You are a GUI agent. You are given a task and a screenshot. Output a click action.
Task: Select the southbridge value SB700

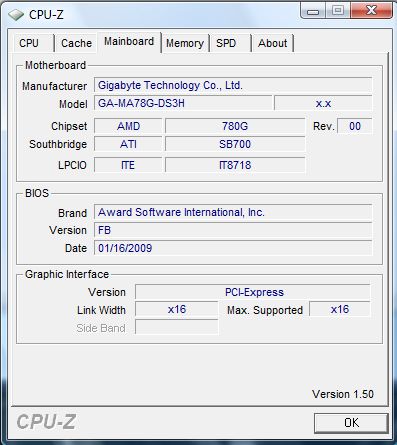pos(235,144)
